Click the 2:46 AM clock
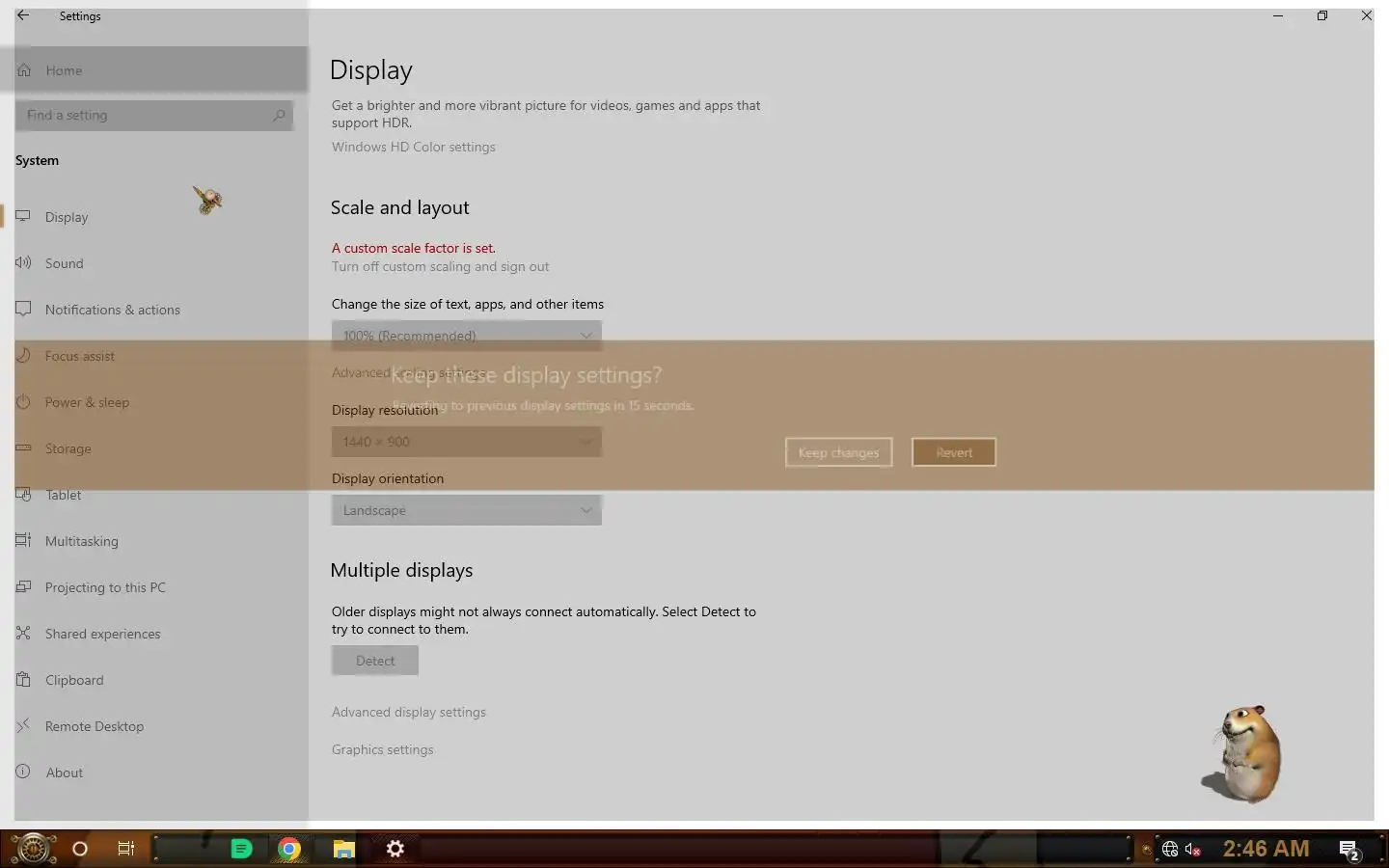The height and width of the screenshot is (868, 1389). (1266, 849)
